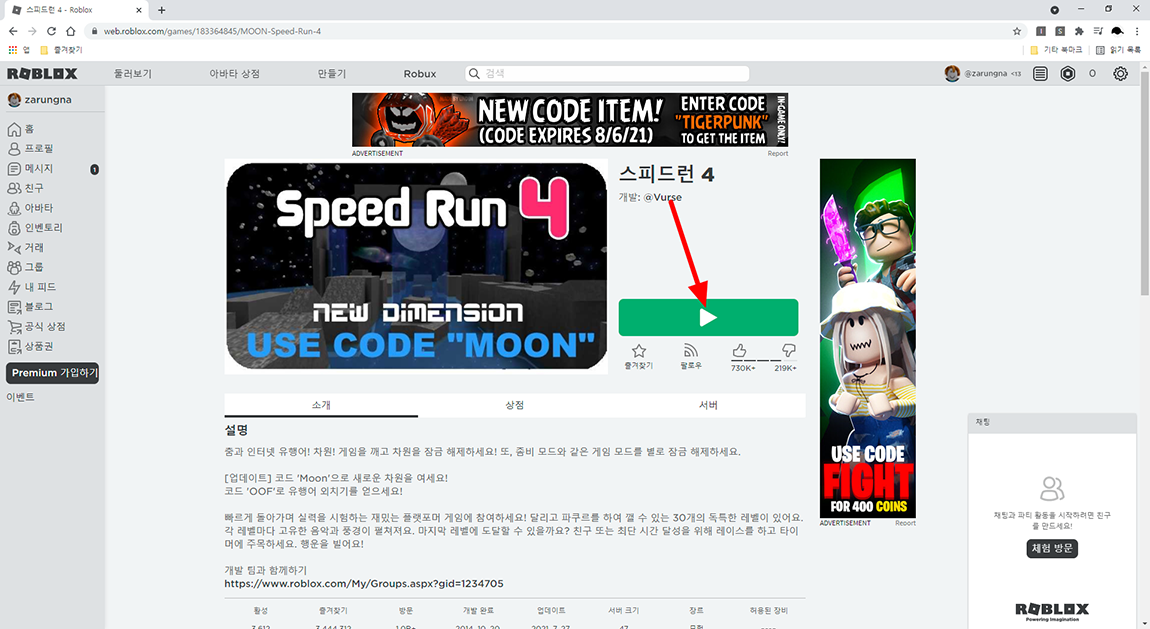Click the page vertical scrollbar
1150x629 pixels.
point(1144,183)
